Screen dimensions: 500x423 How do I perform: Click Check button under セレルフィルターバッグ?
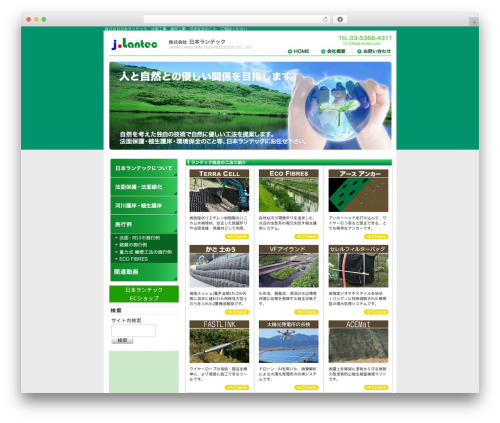tap(376, 312)
